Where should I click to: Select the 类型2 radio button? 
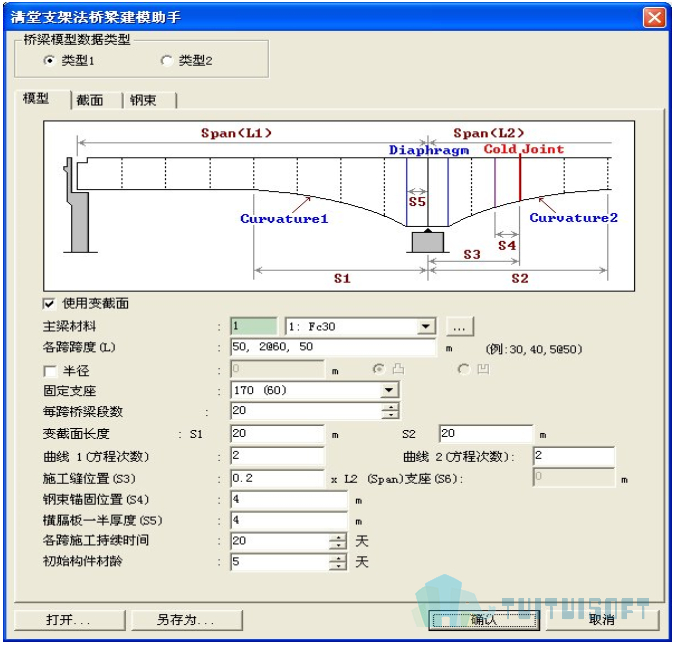point(167,61)
